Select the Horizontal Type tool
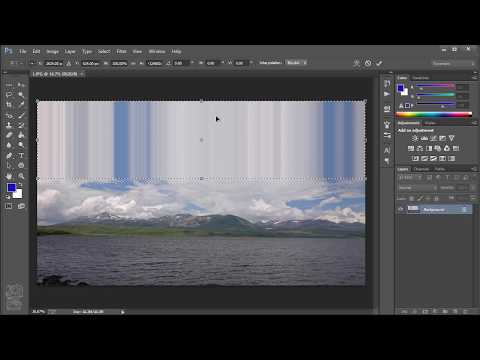The height and width of the screenshot is (360, 480). (x=21, y=156)
